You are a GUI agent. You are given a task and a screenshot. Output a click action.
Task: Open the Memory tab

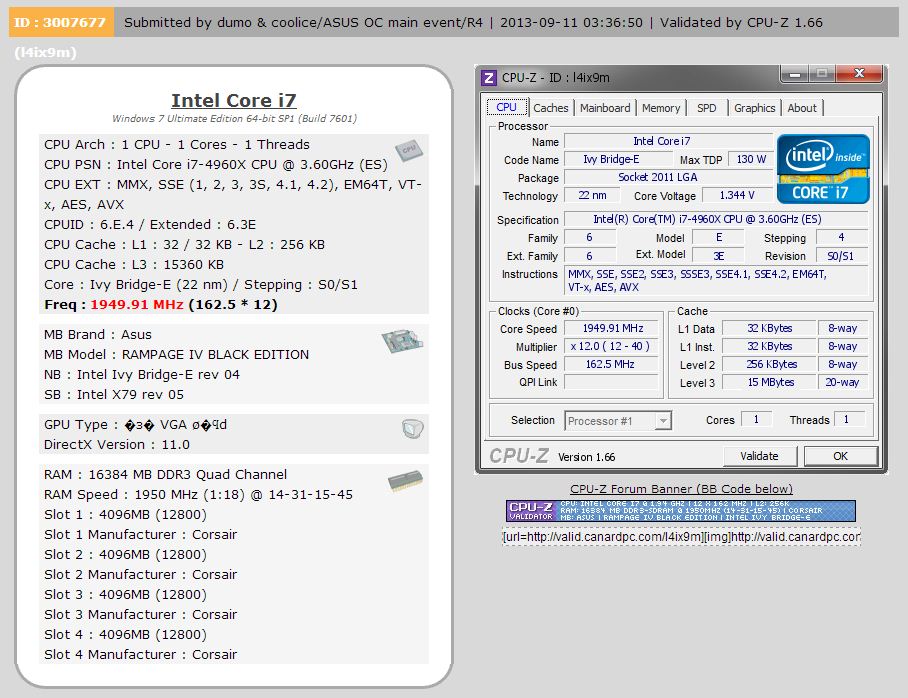pyautogui.click(x=661, y=108)
